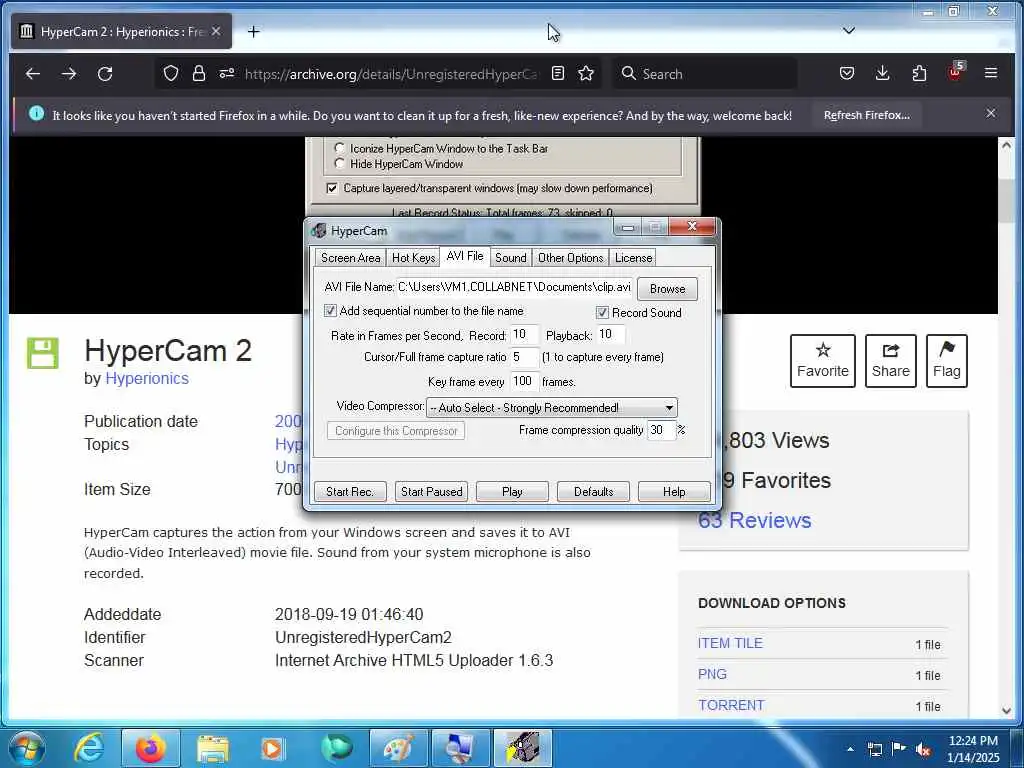1024x768 pixels.
Task: Switch to HyperCam Screen Area tab
Action: click(350, 258)
